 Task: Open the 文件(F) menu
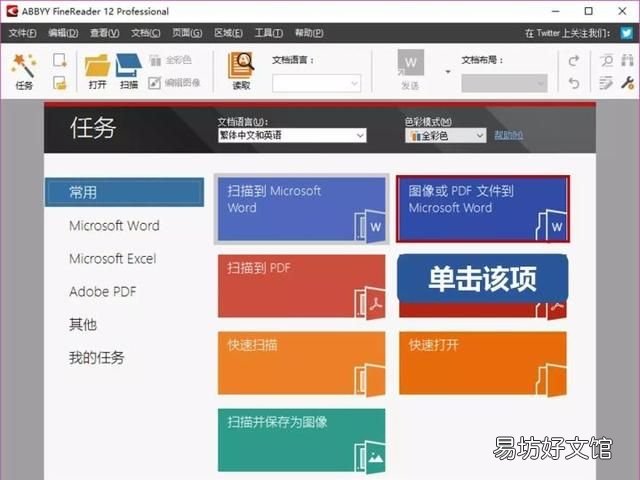23,33
